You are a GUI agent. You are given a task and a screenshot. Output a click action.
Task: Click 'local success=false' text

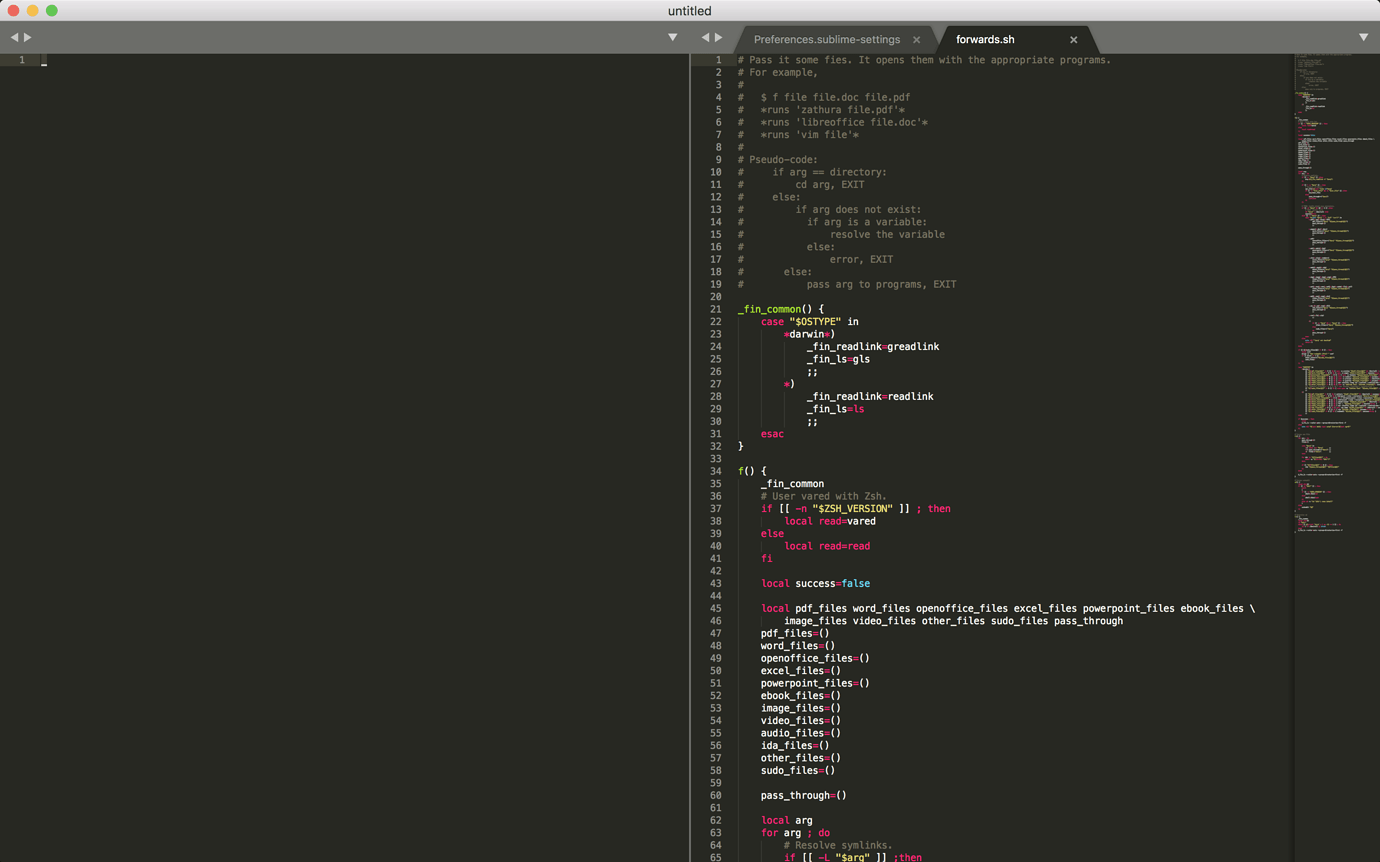(x=816, y=584)
